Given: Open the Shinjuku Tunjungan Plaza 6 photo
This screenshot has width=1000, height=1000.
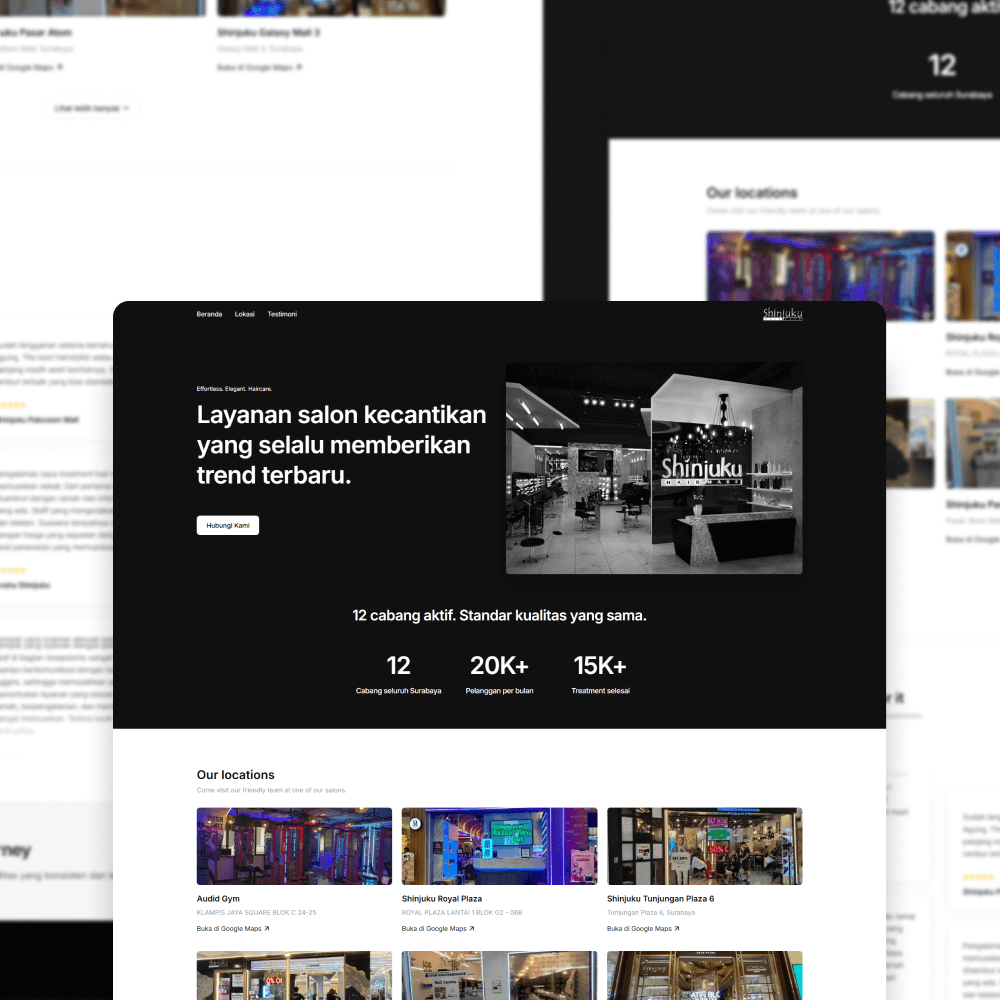Looking at the screenshot, I should coord(704,846).
